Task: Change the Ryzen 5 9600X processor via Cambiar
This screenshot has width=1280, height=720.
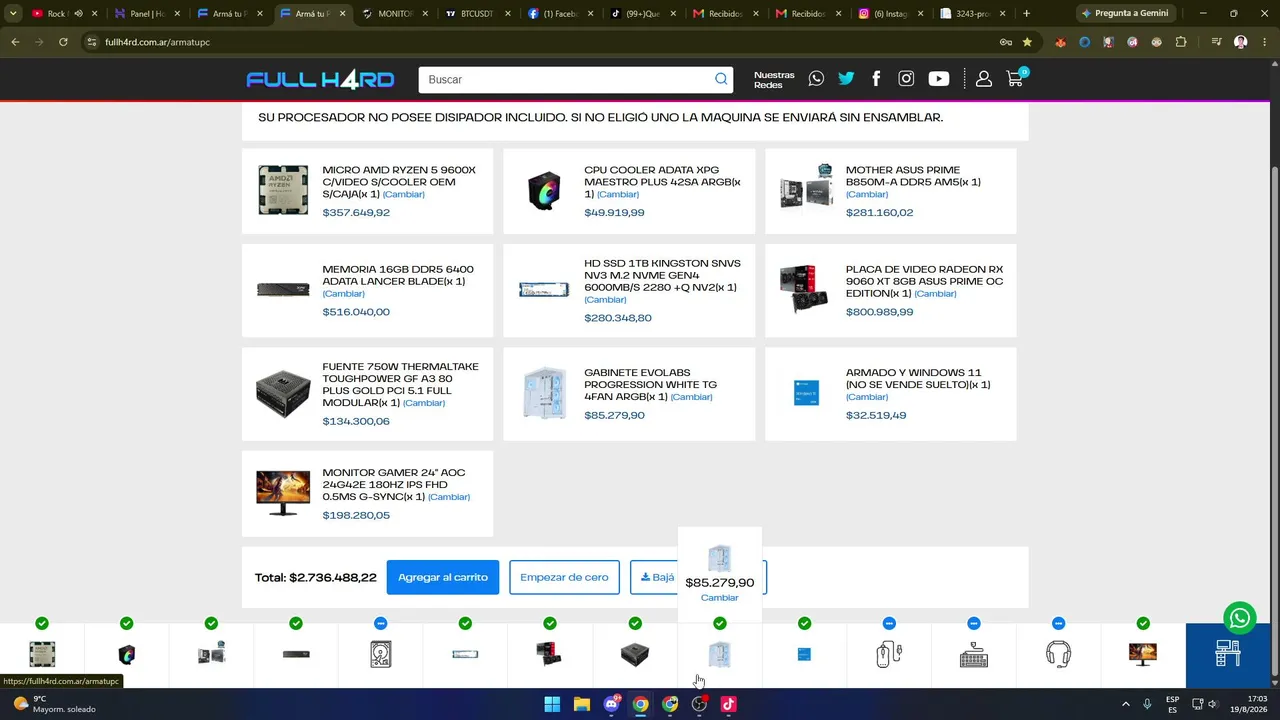Action: [404, 194]
